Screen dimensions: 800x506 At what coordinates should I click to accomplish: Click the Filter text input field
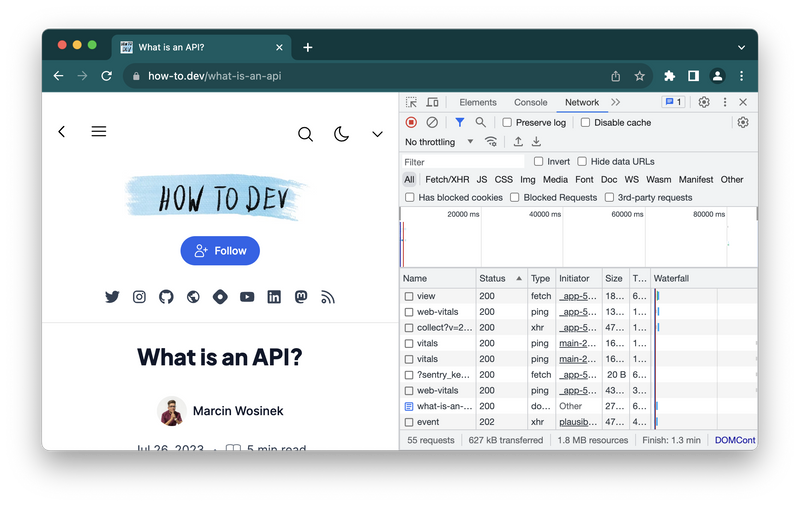(463, 162)
